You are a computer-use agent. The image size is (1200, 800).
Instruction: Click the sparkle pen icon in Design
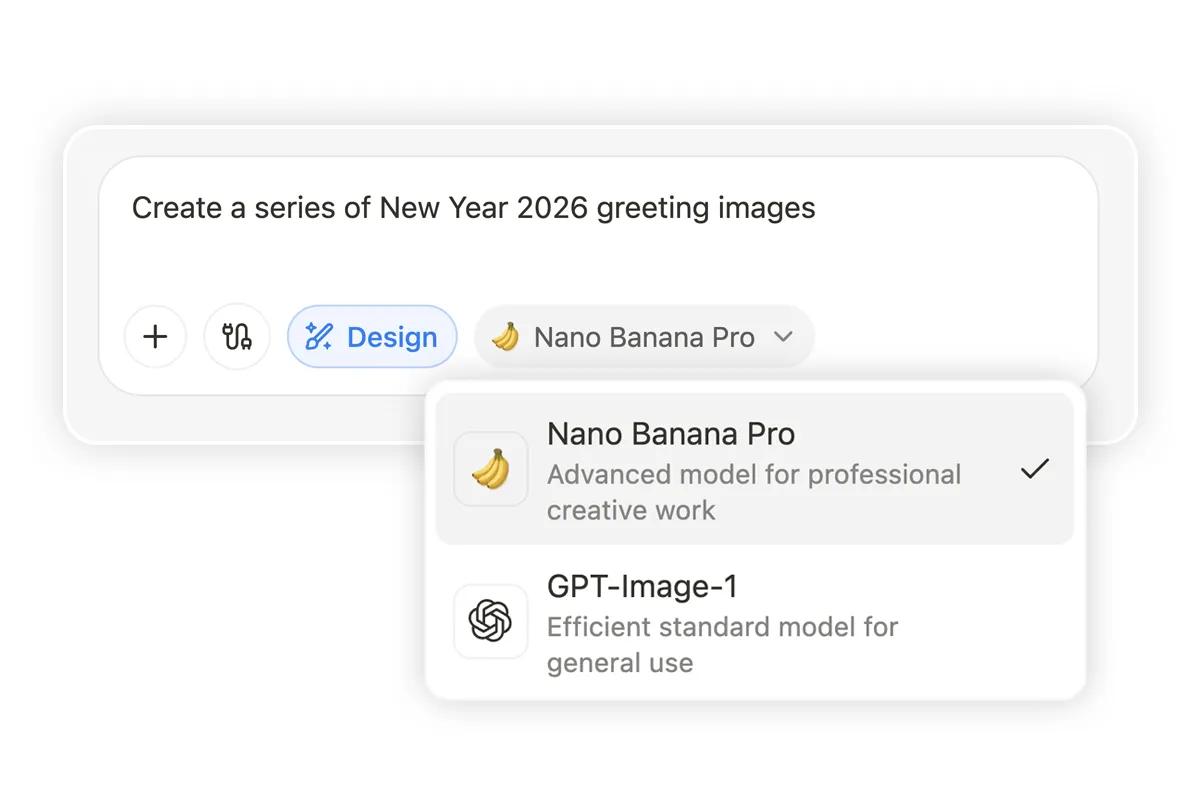pyautogui.click(x=319, y=337)
